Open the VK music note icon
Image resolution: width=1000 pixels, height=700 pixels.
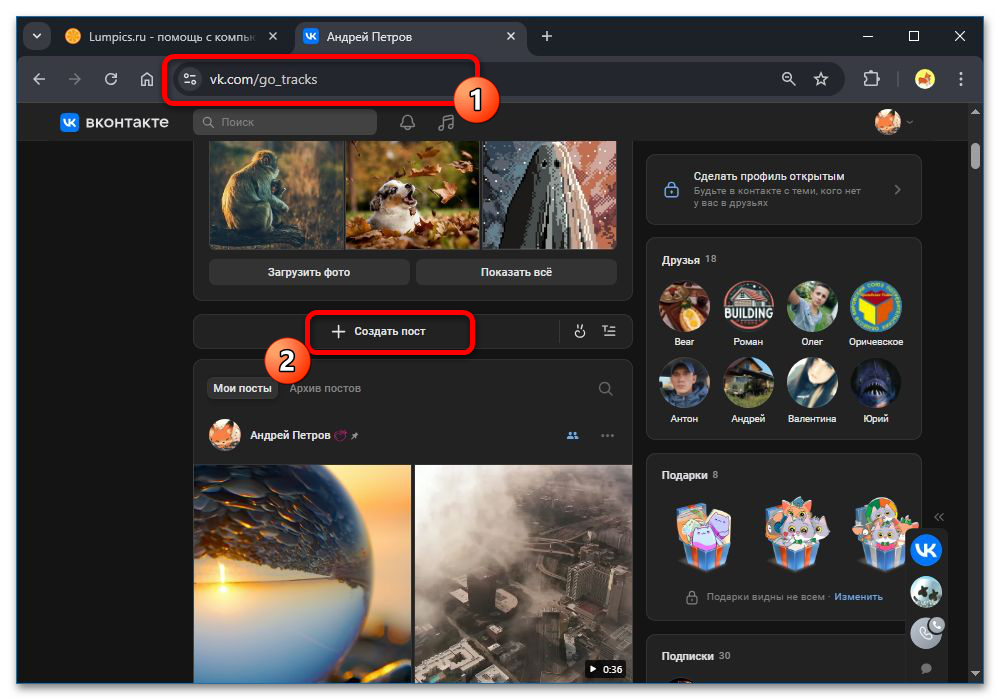click(446, 122)
